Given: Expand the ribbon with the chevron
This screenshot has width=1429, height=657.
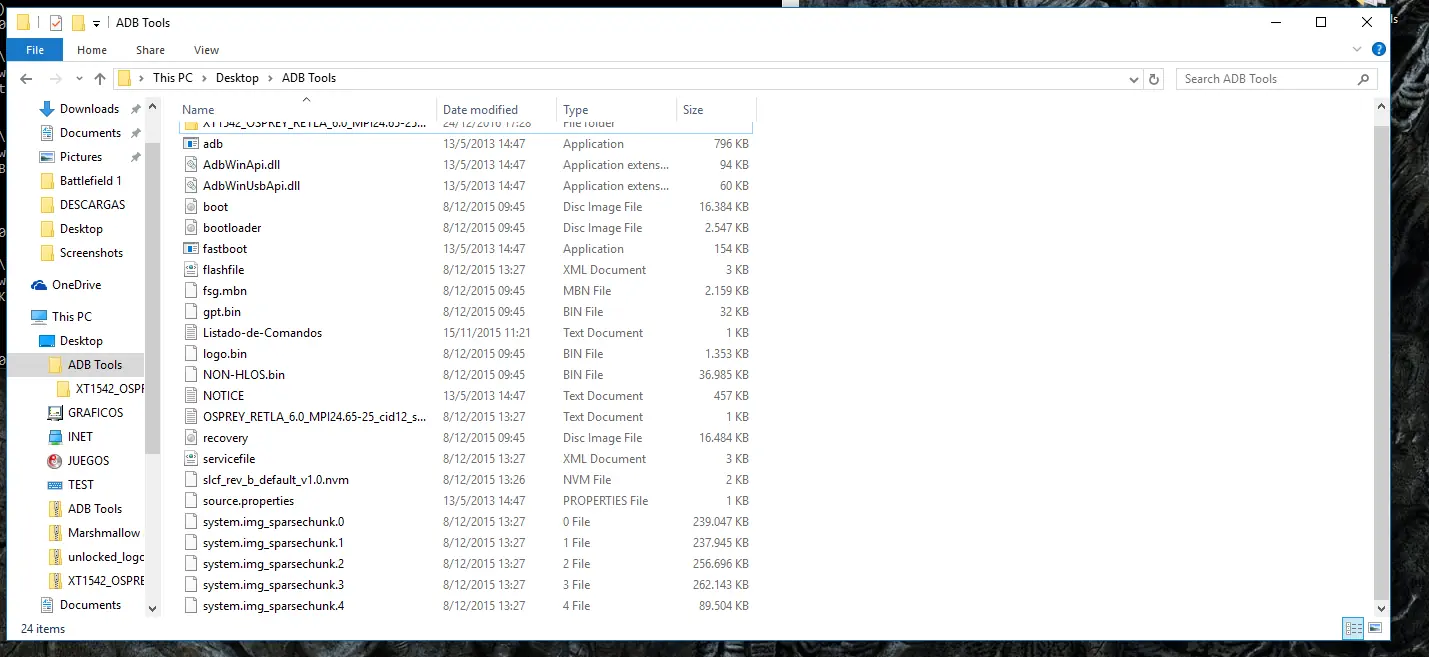Looking at the screenshot, I should tap(1359, 49).
